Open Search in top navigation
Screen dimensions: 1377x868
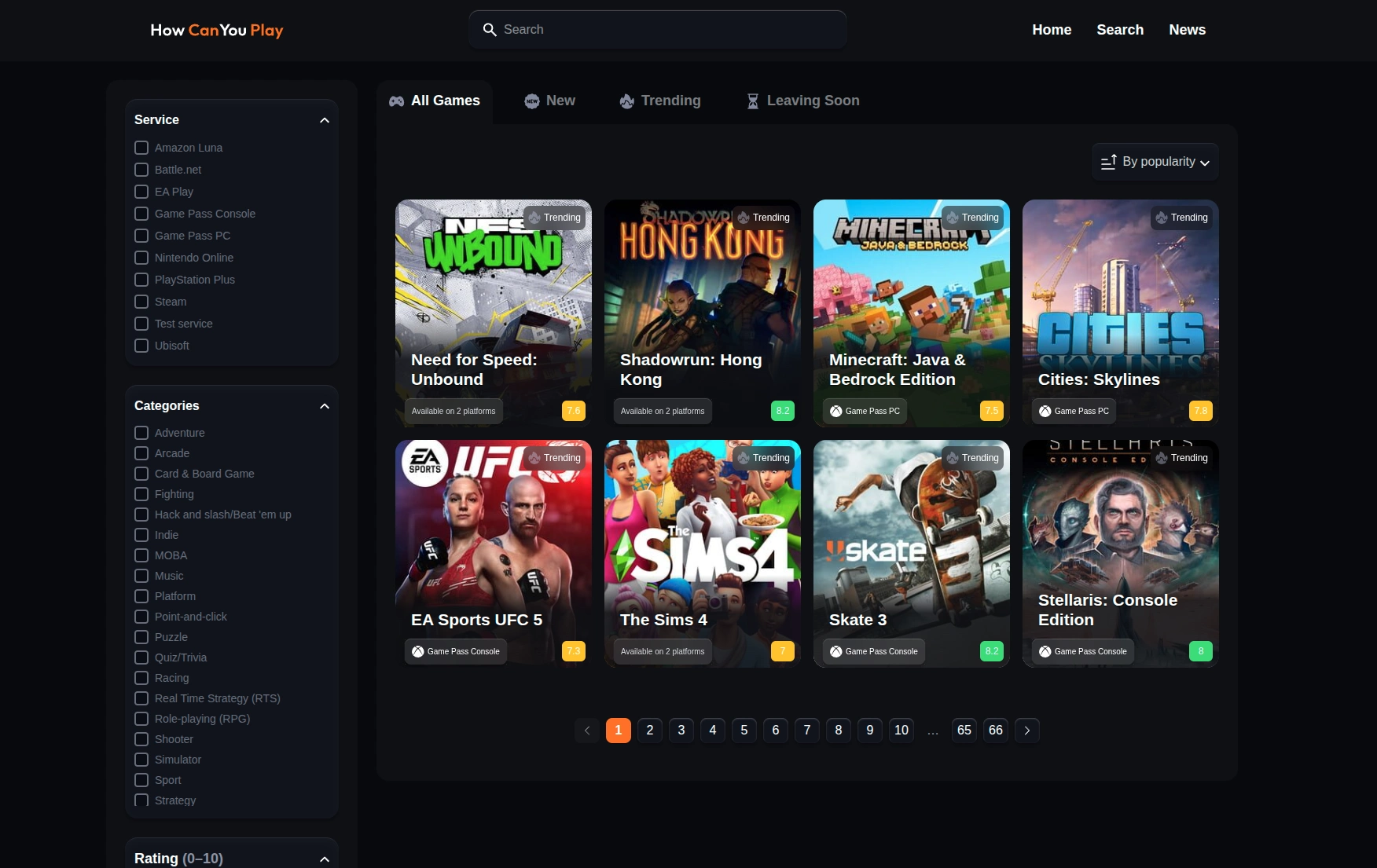pyautogui.click(x=1120, y=30)
